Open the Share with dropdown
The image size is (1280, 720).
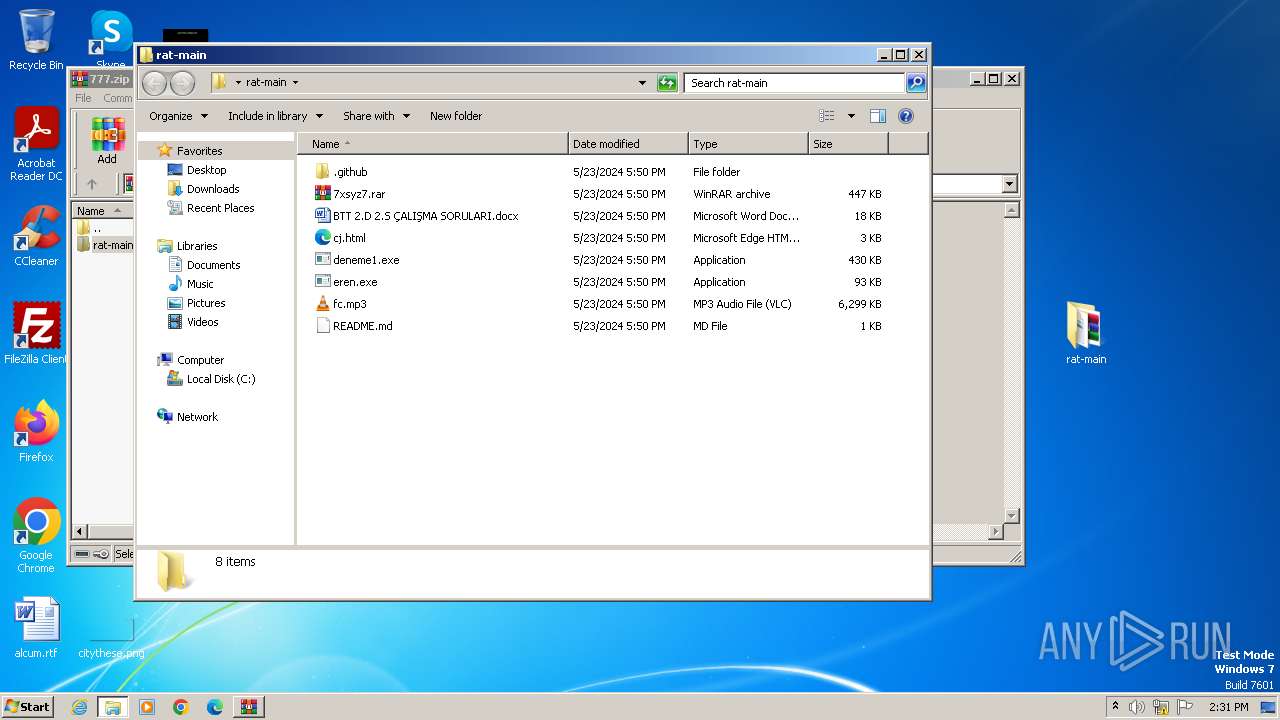click(376, 116)
